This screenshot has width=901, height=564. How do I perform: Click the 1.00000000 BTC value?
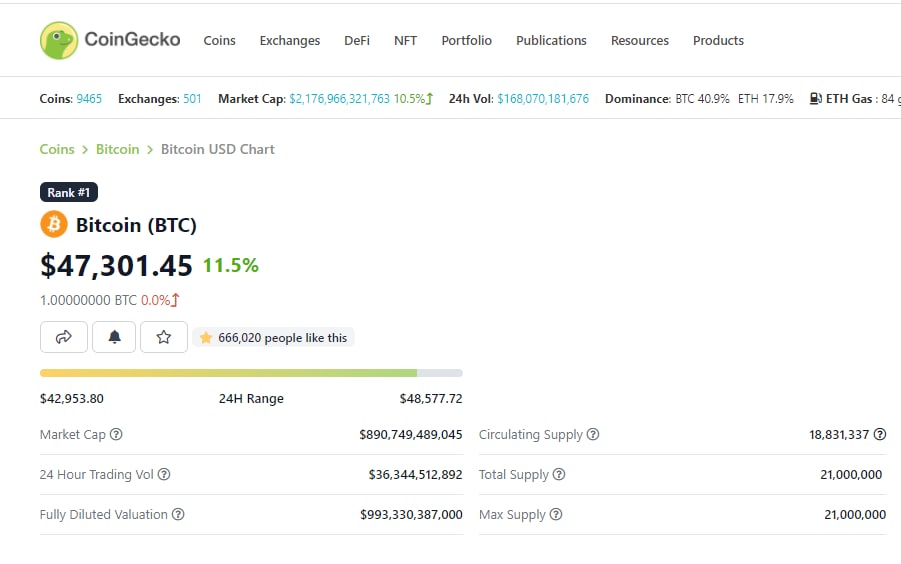(88, 300)
